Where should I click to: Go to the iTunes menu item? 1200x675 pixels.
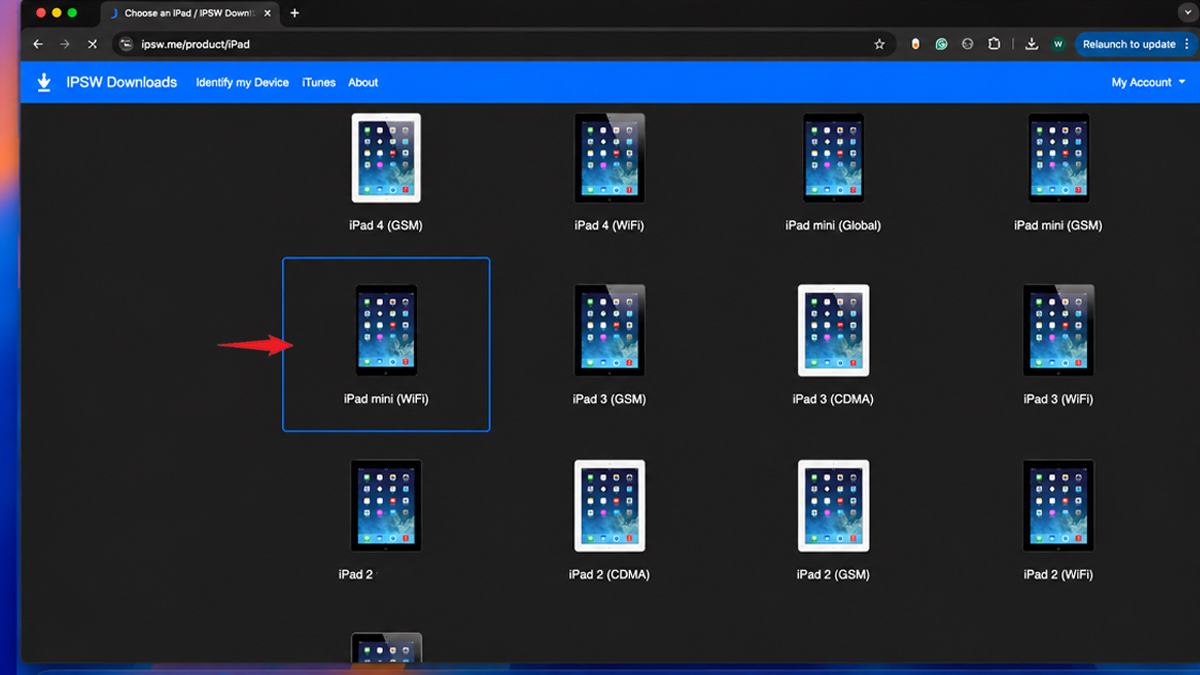point(319,82)
